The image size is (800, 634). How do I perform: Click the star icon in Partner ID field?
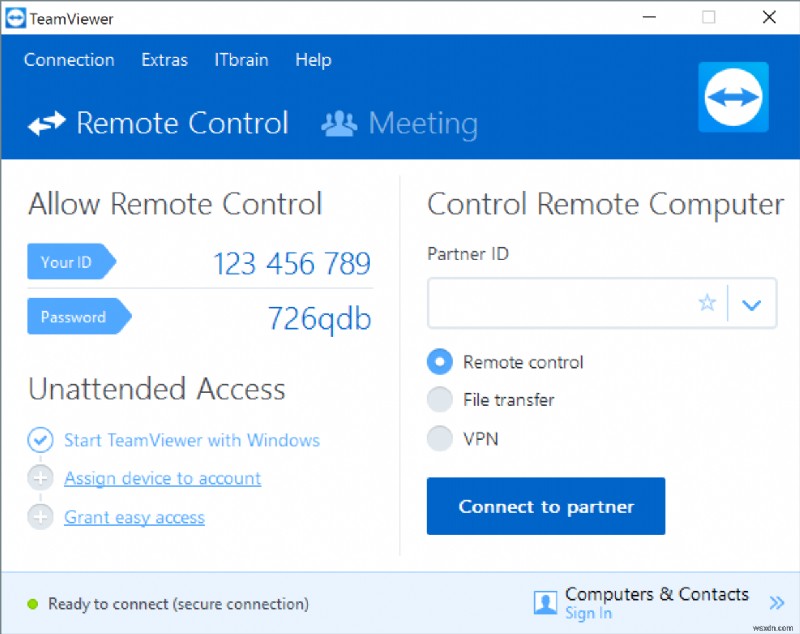[707, 303]
